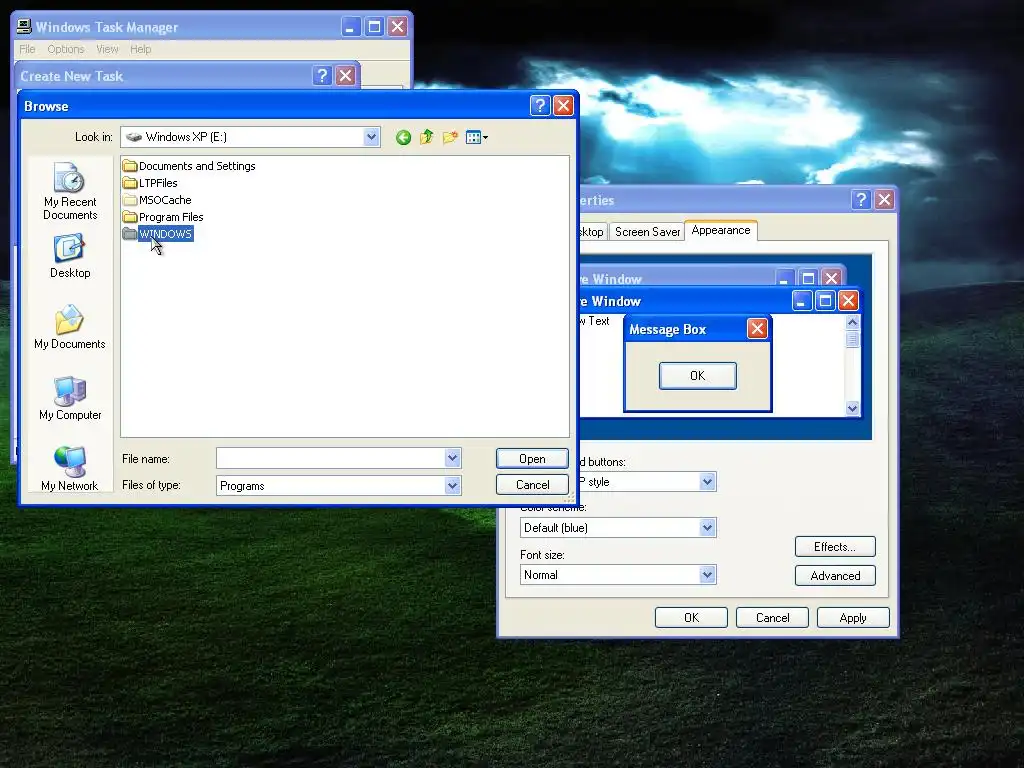Select the Documents and Settings folder
Viewport: 1024px width, 768px height.
(x=189, y=166)
